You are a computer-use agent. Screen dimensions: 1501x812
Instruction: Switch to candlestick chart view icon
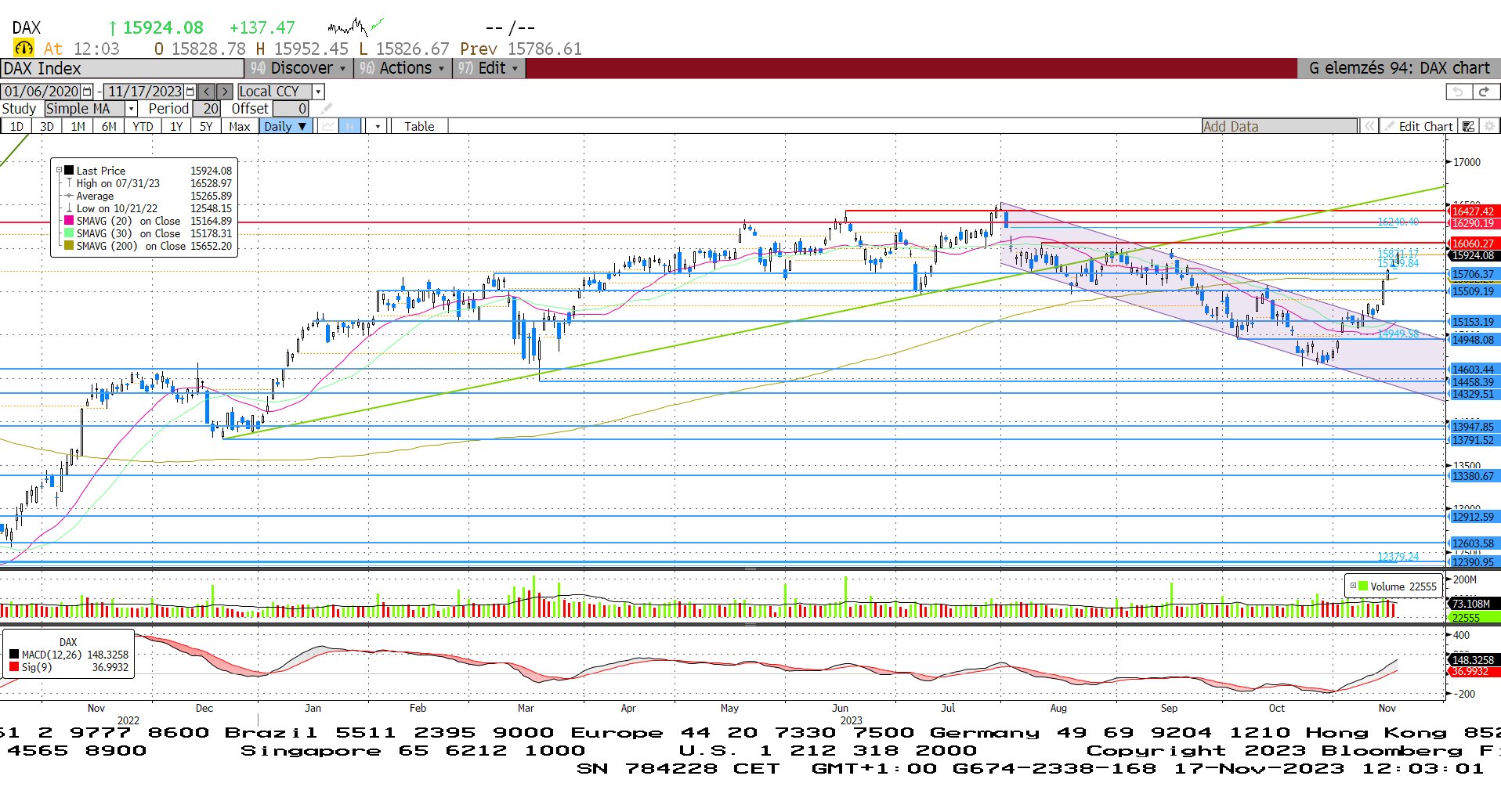coord(350,126)
